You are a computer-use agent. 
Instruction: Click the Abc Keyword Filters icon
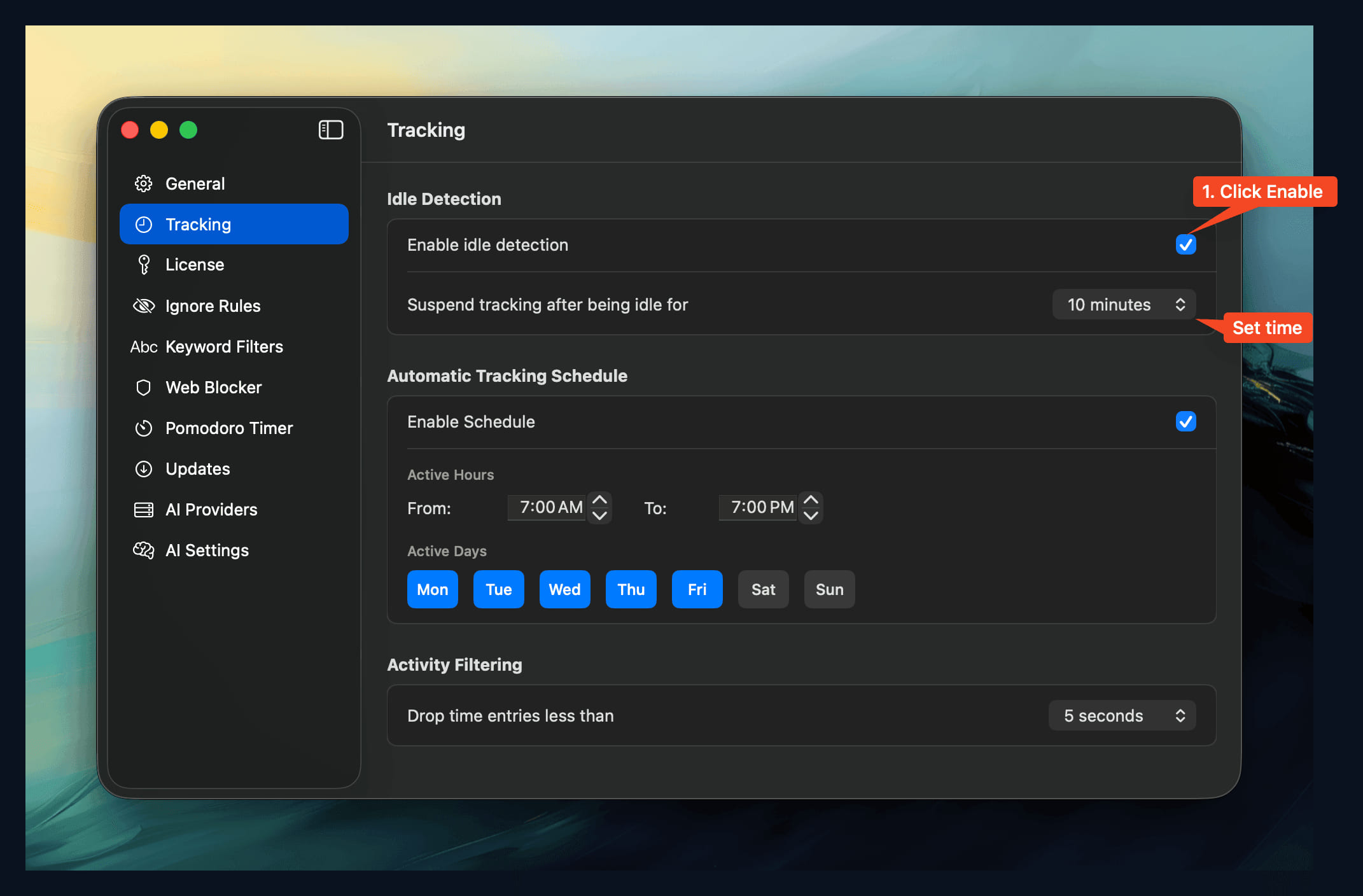click(144, 347)
